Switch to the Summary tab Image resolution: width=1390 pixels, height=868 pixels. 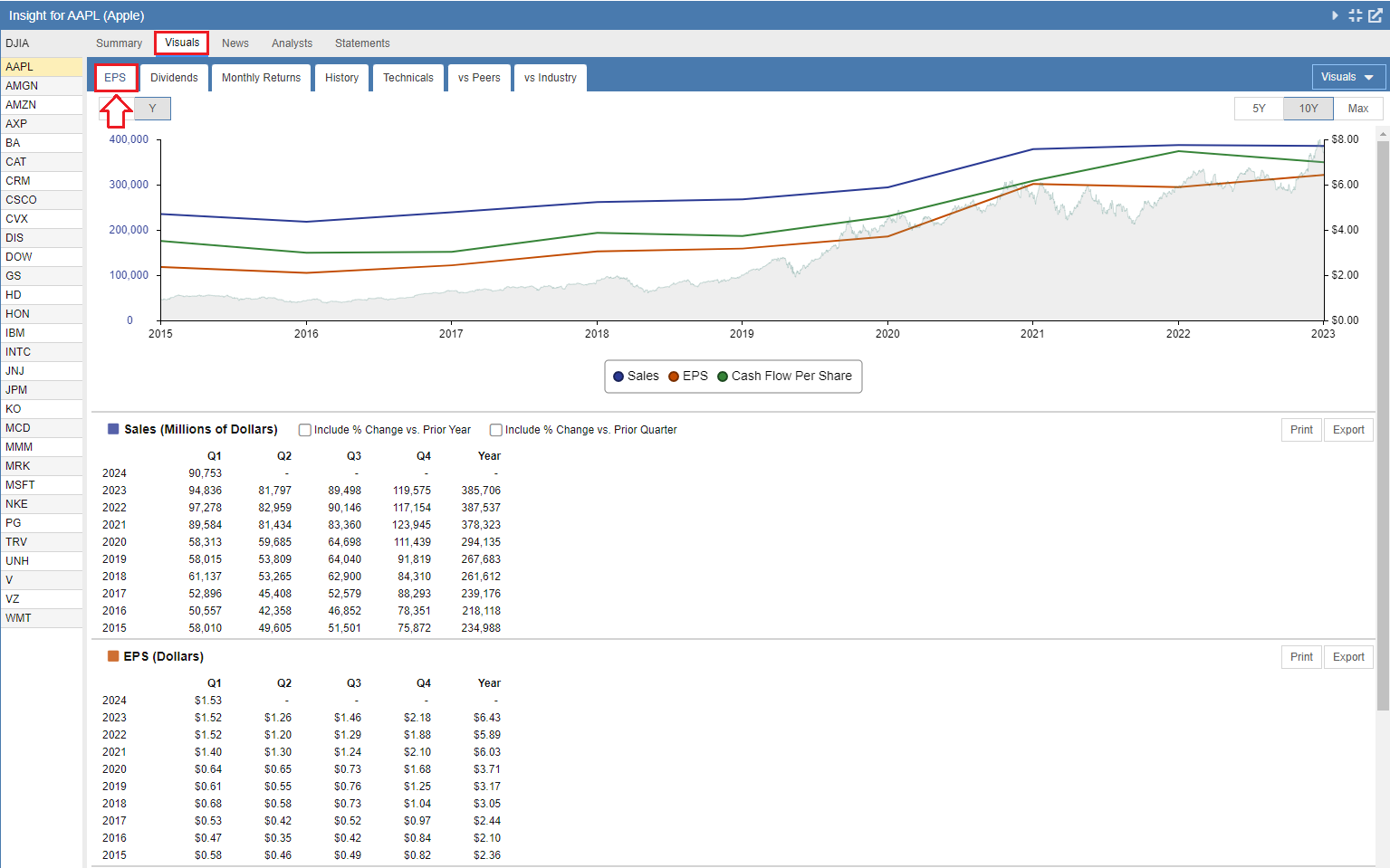tap(119, 43)
